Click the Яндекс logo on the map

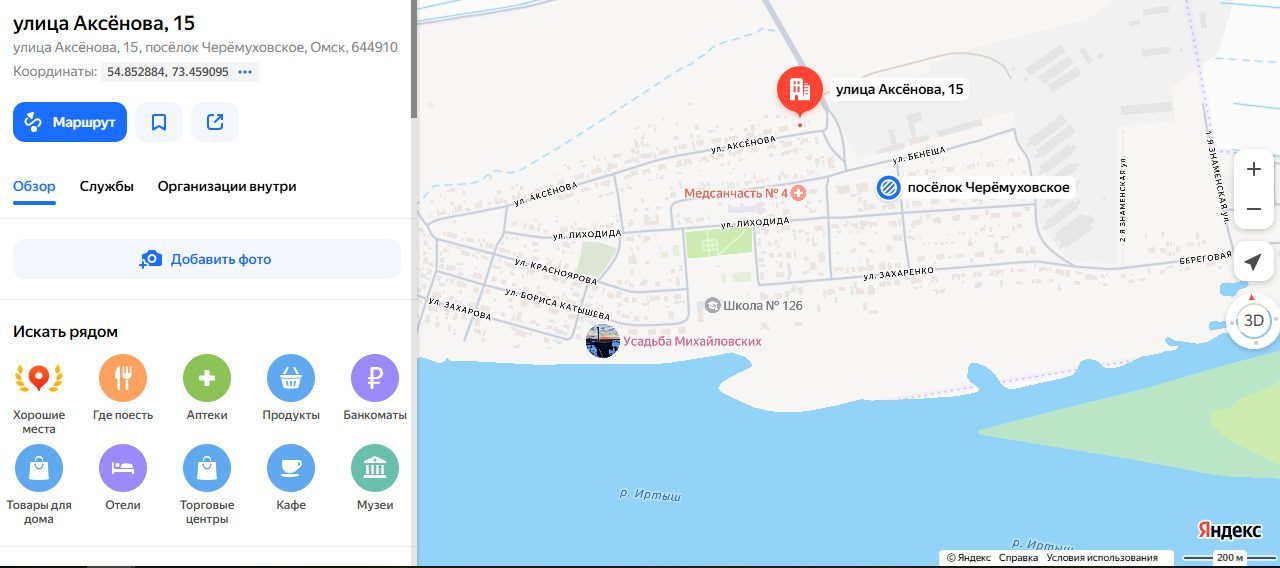[x=1229, y=529]
